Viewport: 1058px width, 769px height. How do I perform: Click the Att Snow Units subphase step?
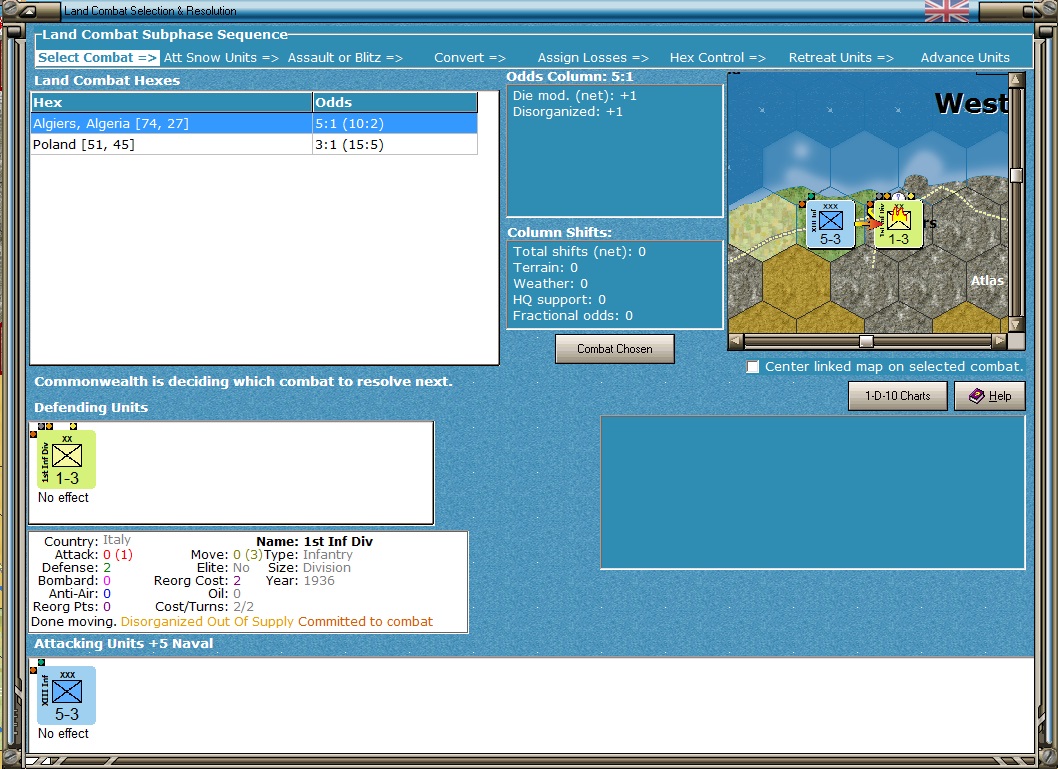(x=221, y=58)
